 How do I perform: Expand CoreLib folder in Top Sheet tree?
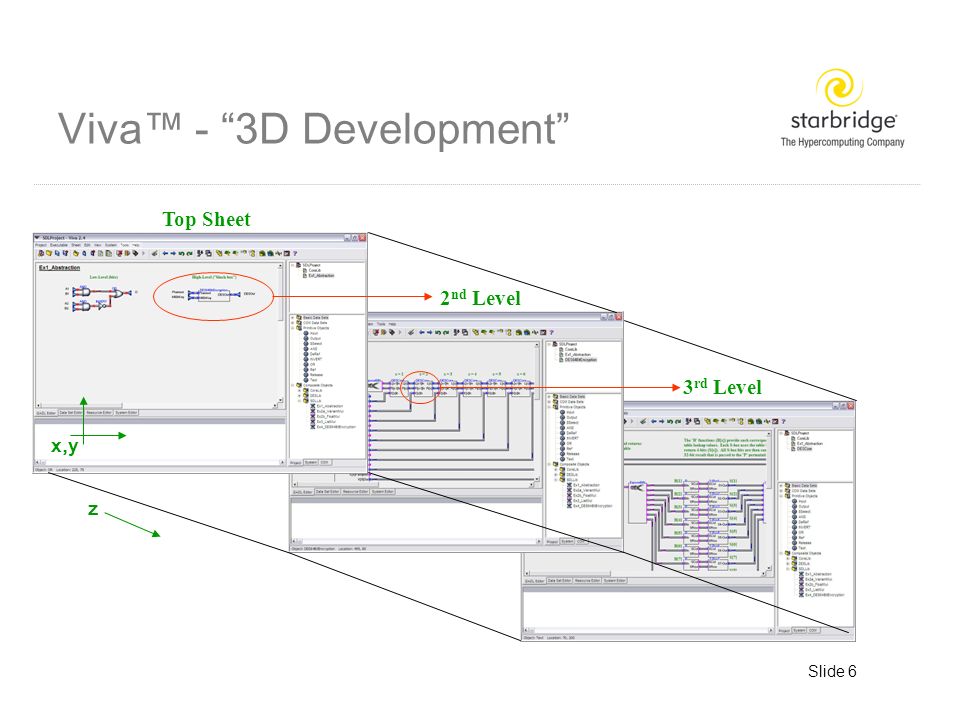(x=299, y=391)
